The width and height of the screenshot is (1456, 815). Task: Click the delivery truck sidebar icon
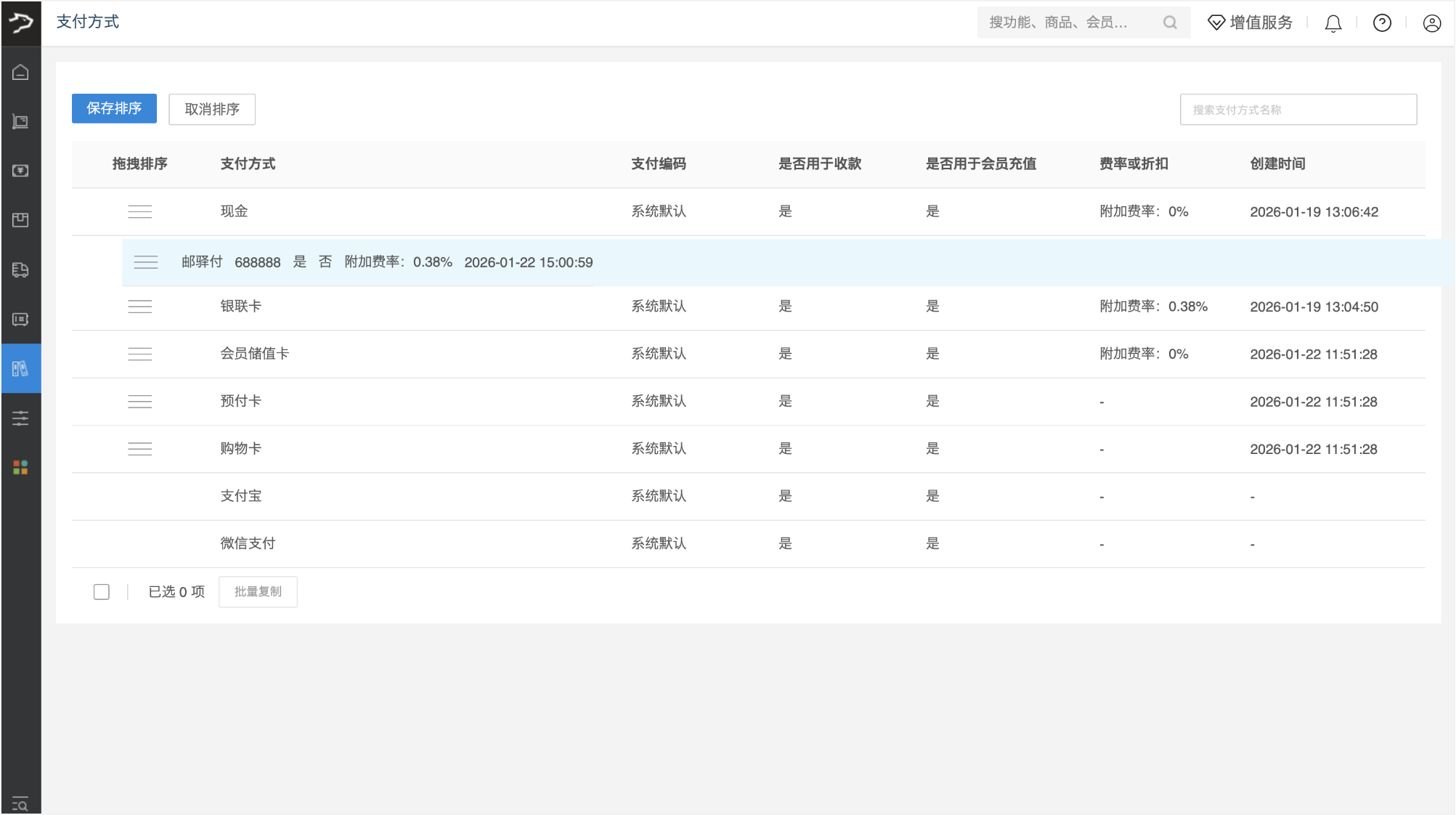20,269
